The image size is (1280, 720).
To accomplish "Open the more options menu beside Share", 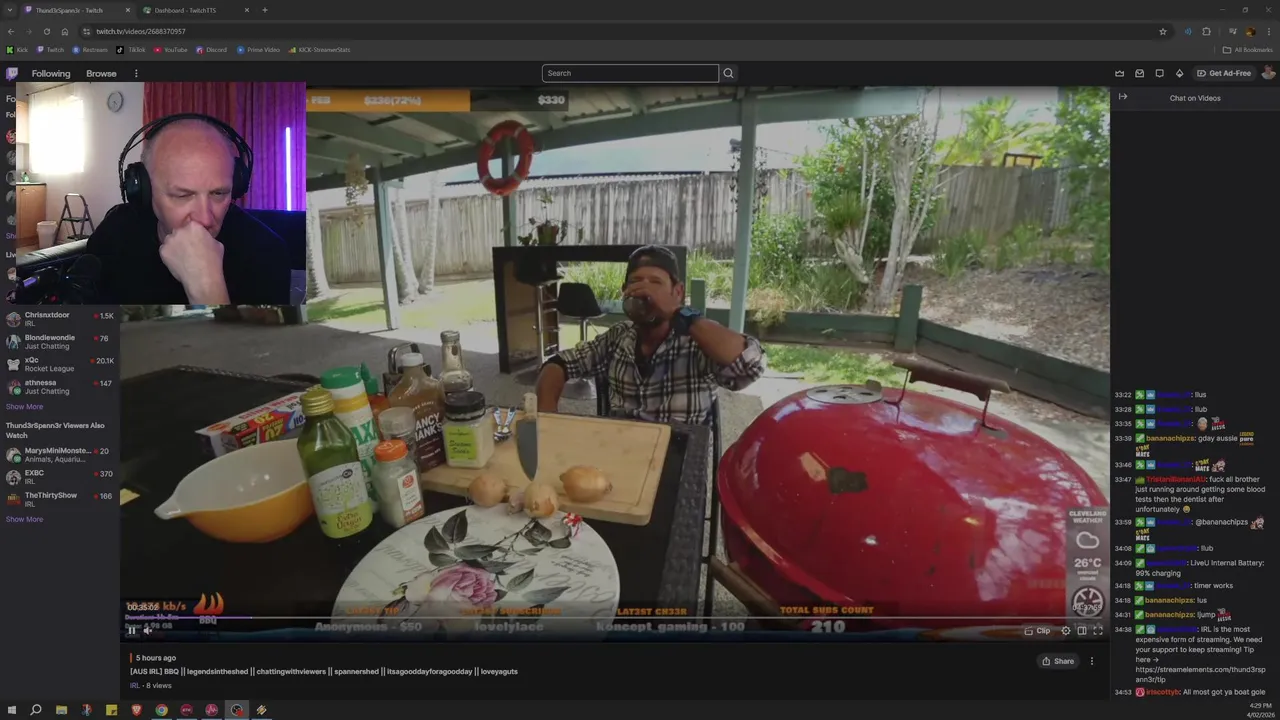I will click(1092, 661).
